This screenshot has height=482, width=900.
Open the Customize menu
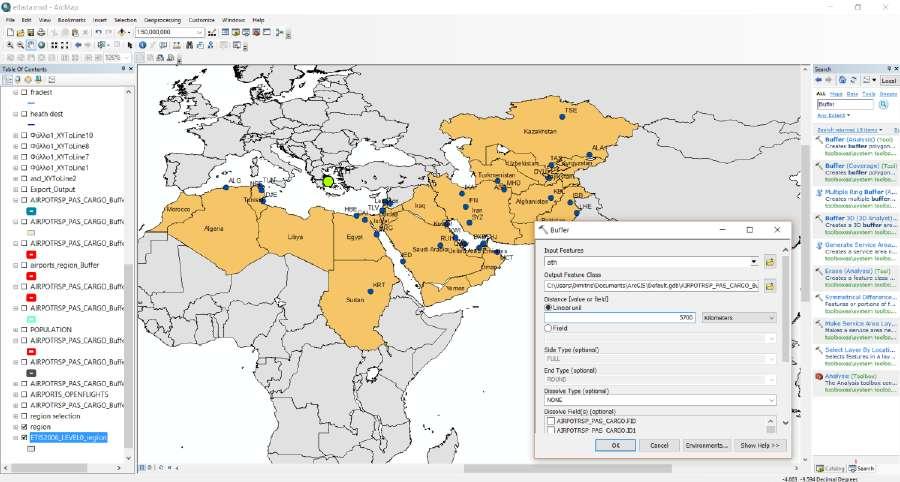coord(201,20)
